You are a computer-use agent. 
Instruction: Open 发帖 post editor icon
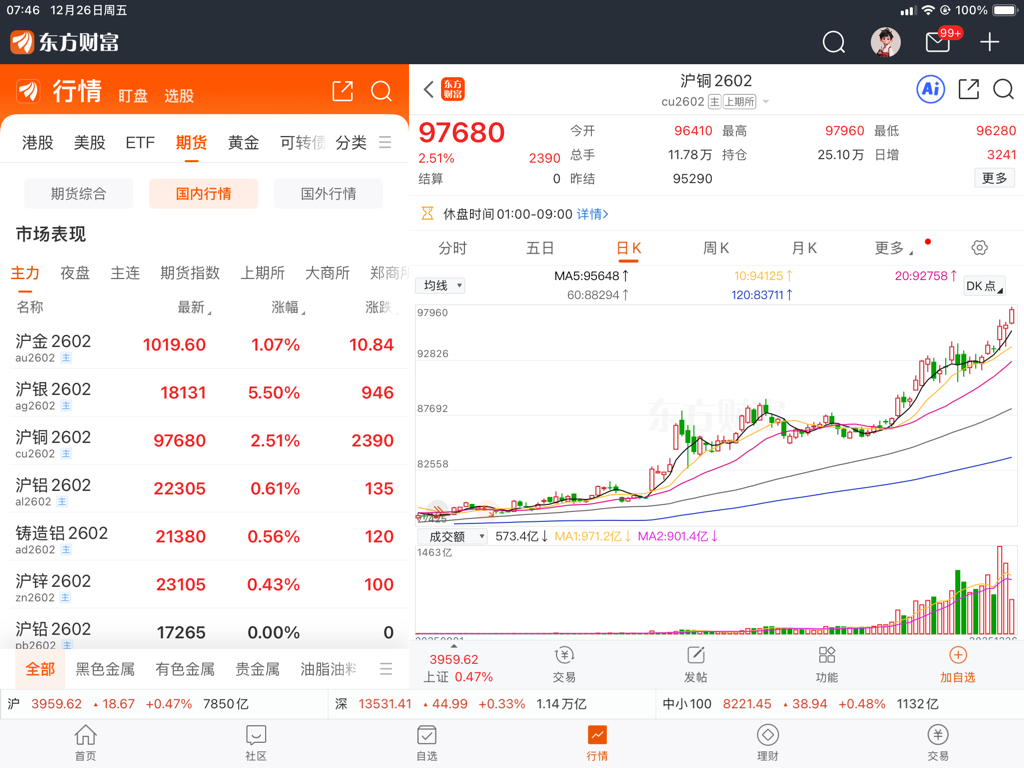[696, 665]
